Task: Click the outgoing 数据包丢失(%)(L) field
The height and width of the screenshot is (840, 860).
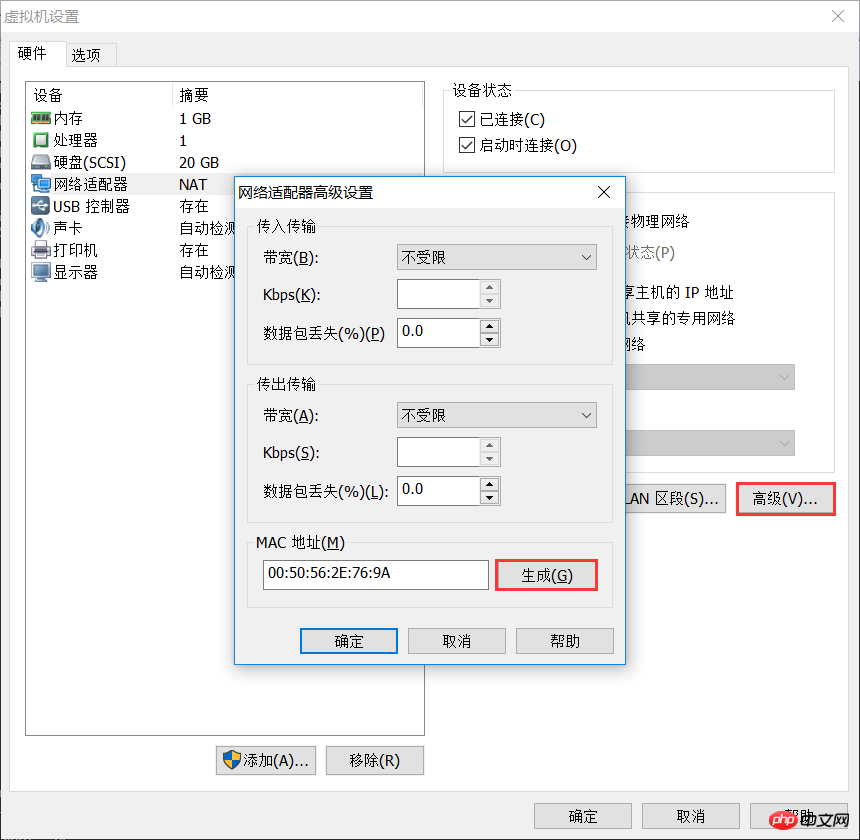Action: tap(438, 491)
